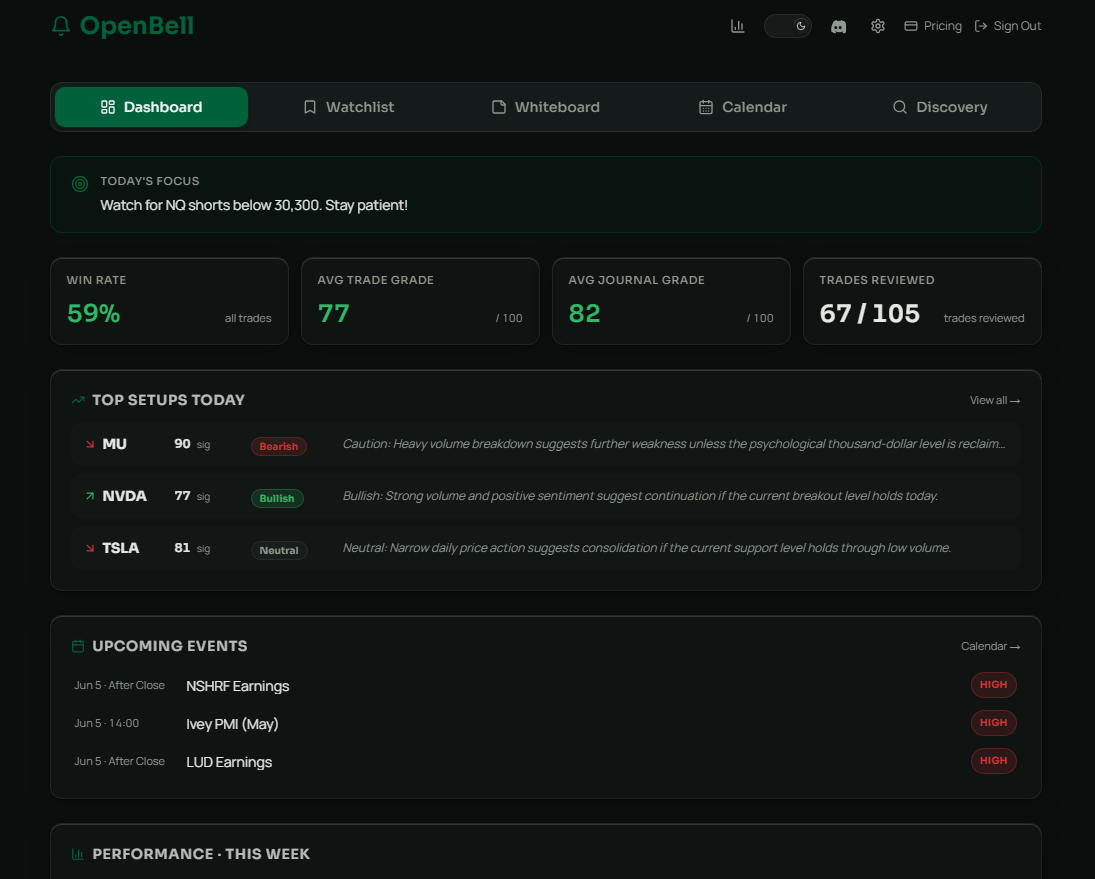Click the Bullish badge on NVDA

(277, 498)
